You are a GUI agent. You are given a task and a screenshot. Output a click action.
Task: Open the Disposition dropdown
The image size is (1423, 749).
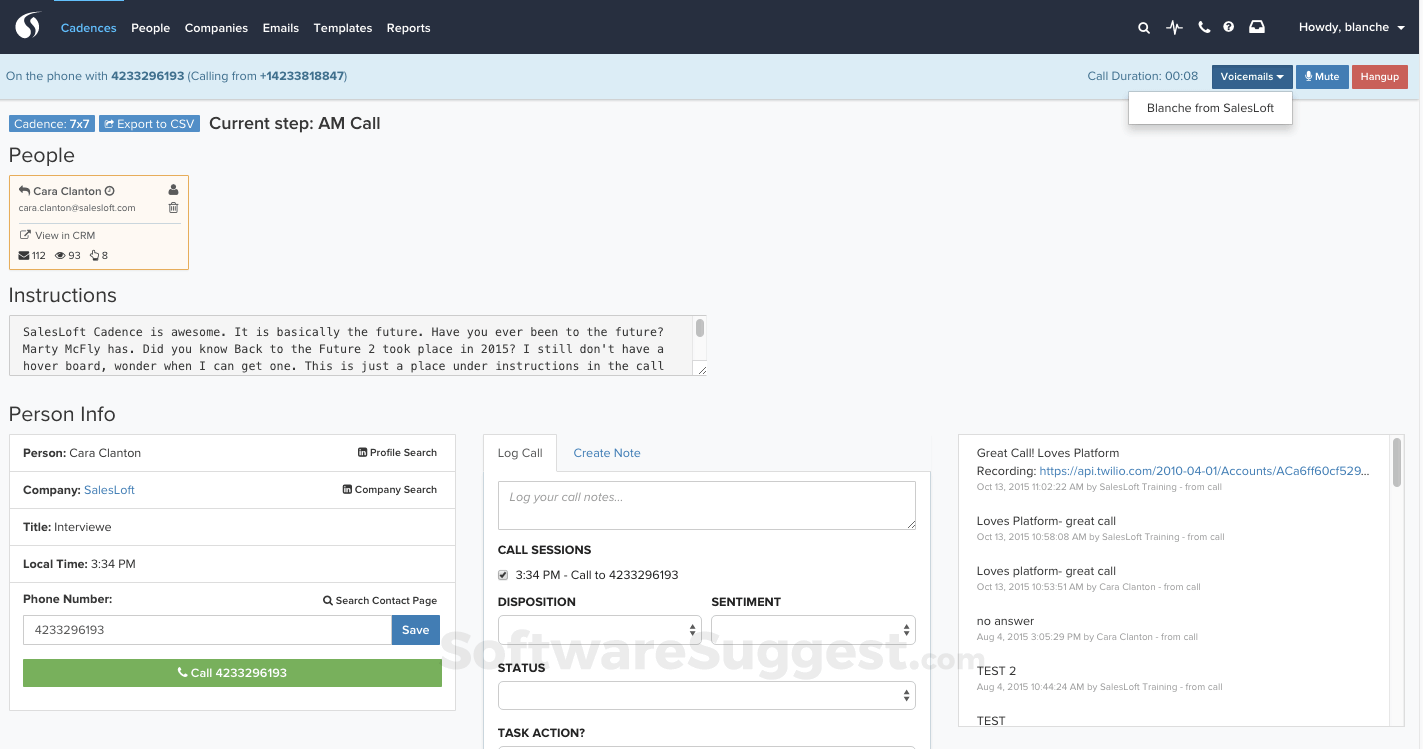coord(600,630)
